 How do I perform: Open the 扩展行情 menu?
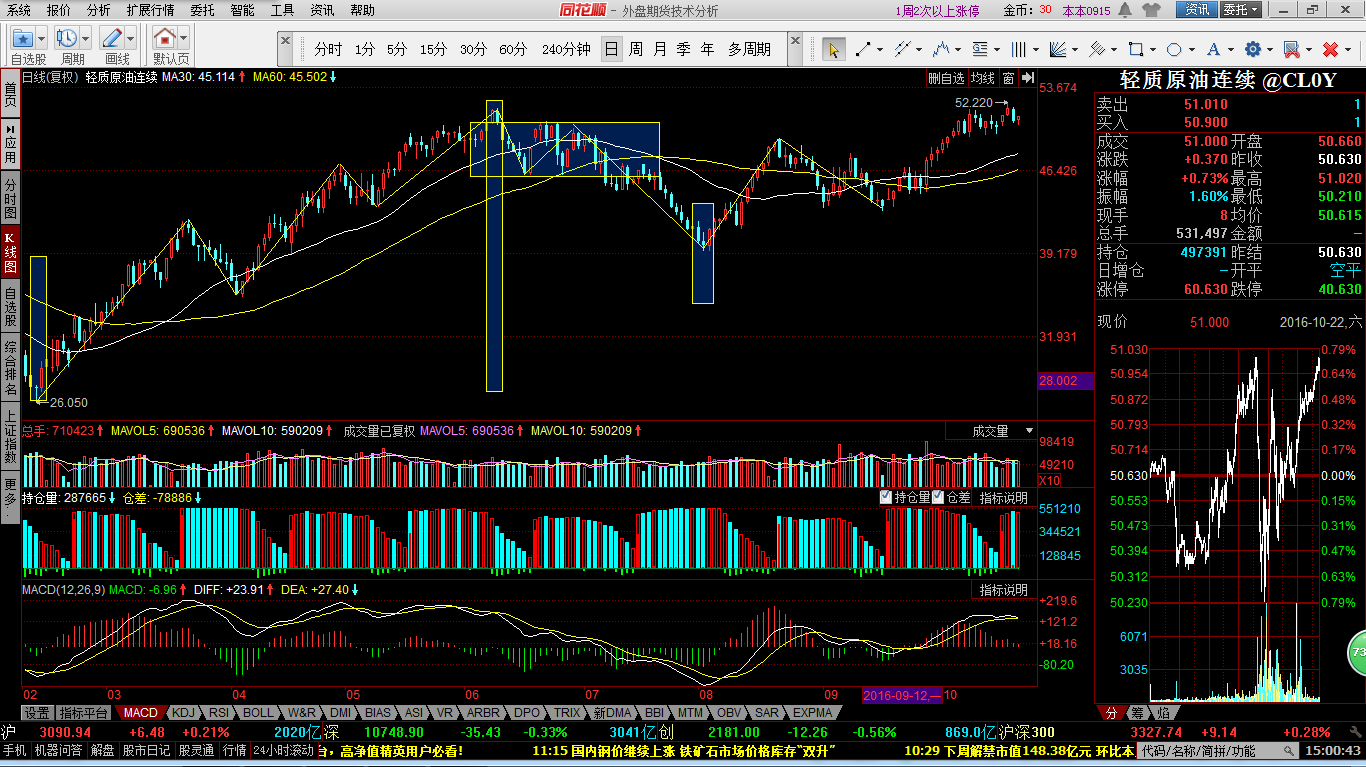tap(150, 10)
